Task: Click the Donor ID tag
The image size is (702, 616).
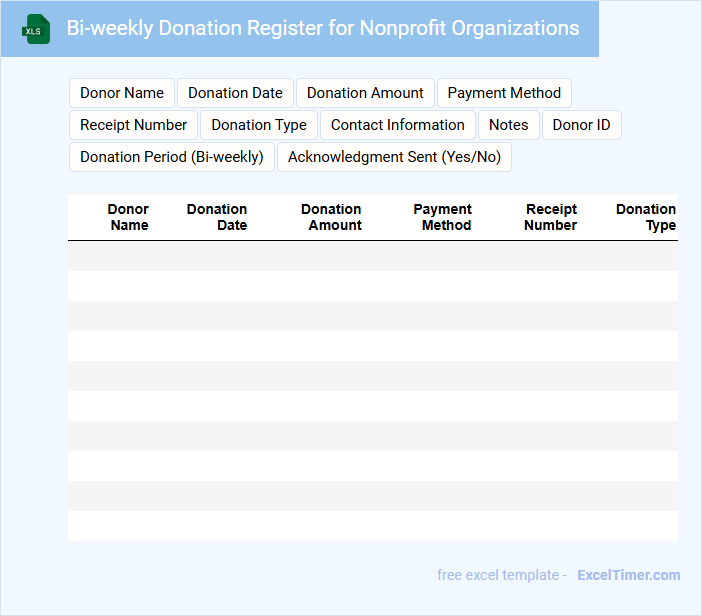Action: pos(582,125)
